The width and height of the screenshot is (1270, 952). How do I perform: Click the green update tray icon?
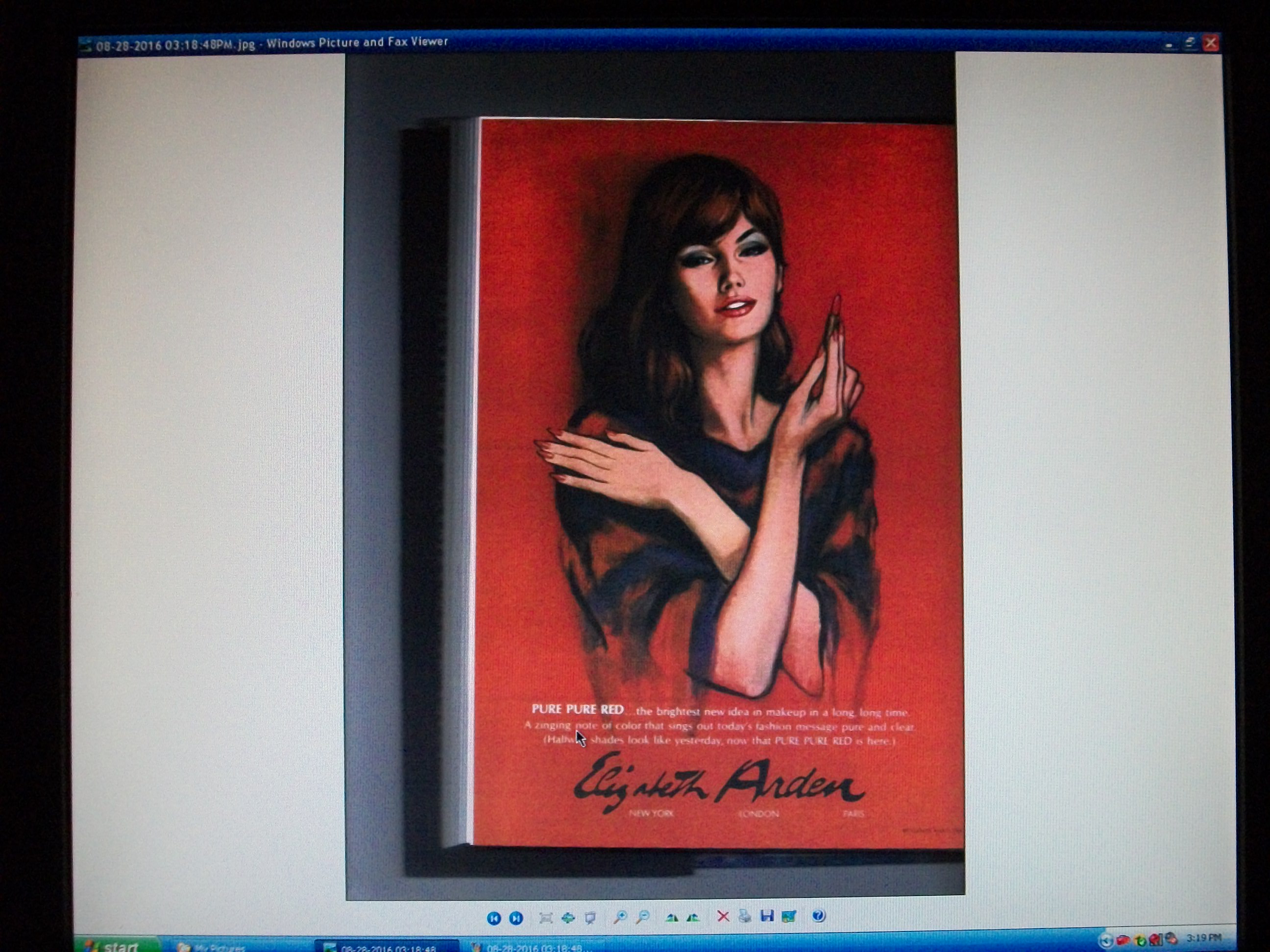[x=1140, y=940]
